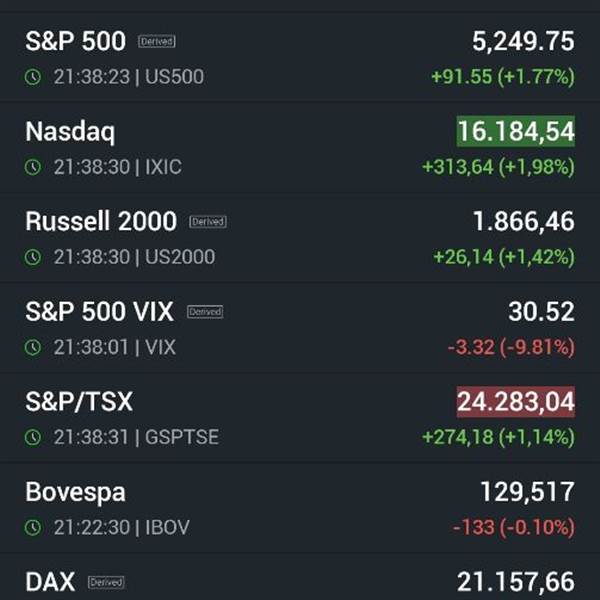Image resolution: width=600 pixels, height=600 pixels.
Task: Tap the Derived badge next to Russell 2000
Action: tap(208, 222)
